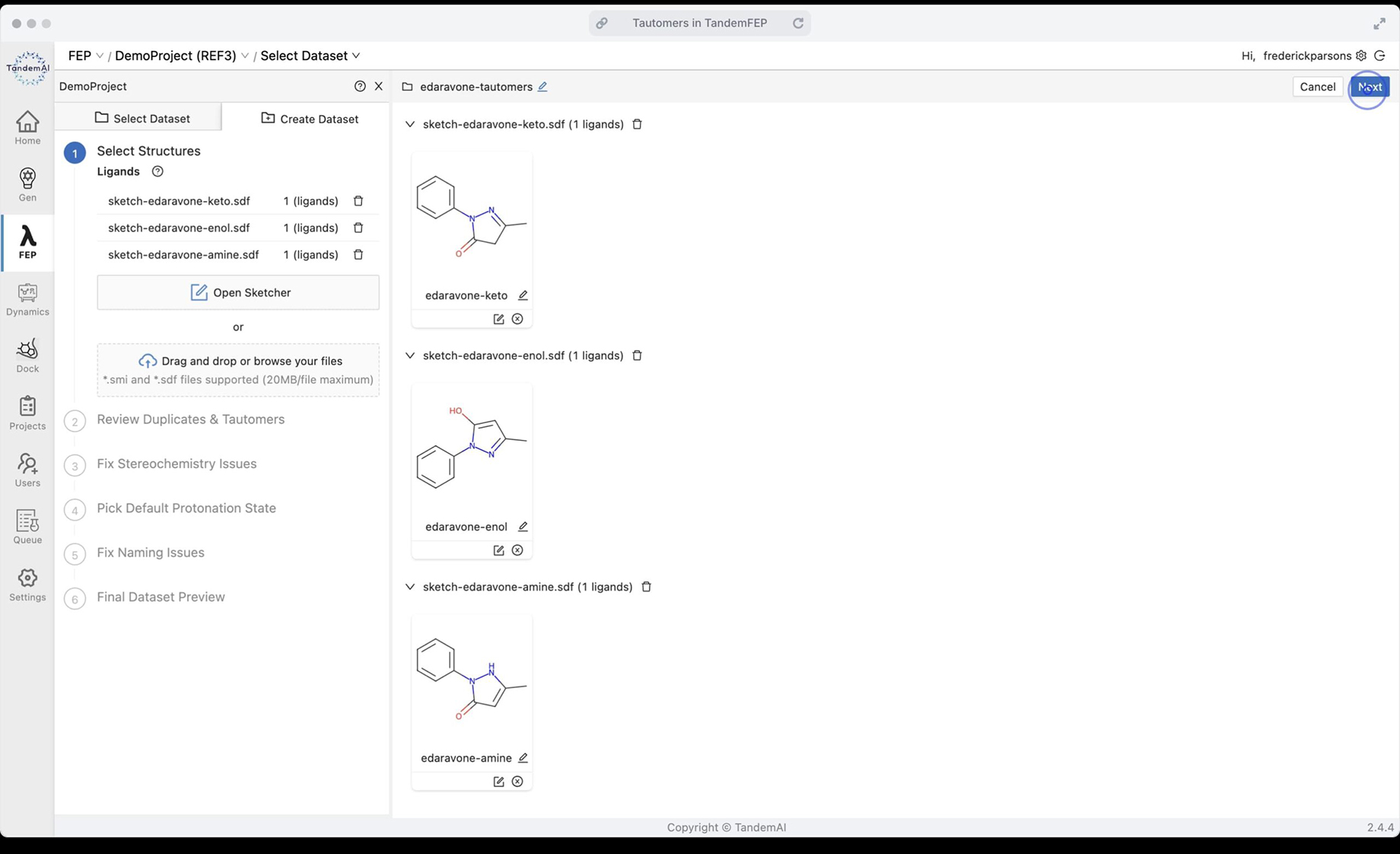Open the Dock module in sidebar

coord(27,356)
